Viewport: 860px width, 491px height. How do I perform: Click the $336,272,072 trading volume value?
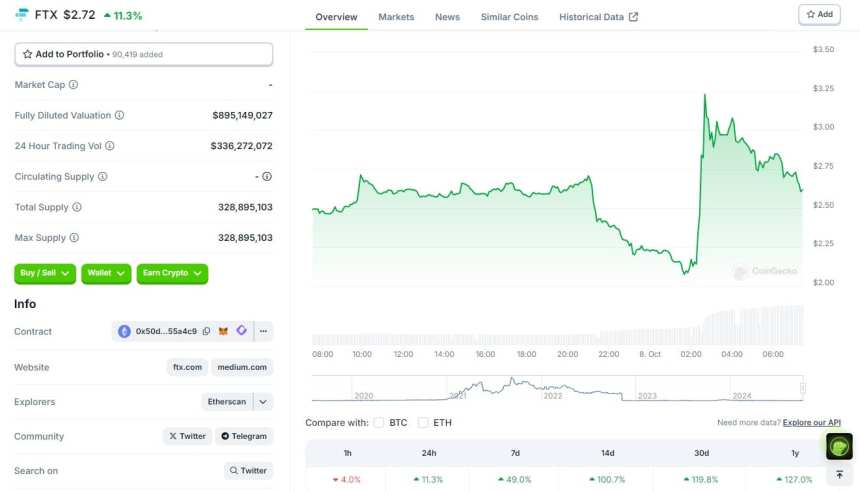click(241, 146)
